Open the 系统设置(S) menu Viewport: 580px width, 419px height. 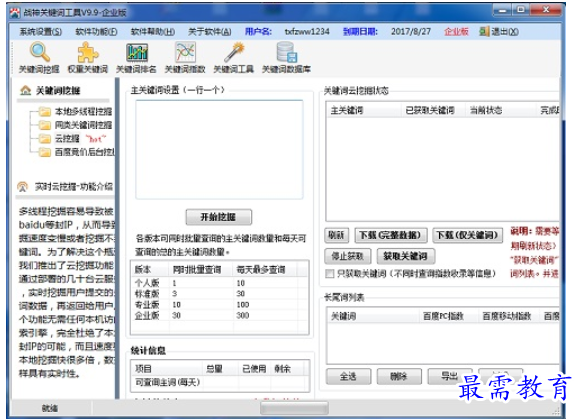pyautogui.click(x=40, y=32)
